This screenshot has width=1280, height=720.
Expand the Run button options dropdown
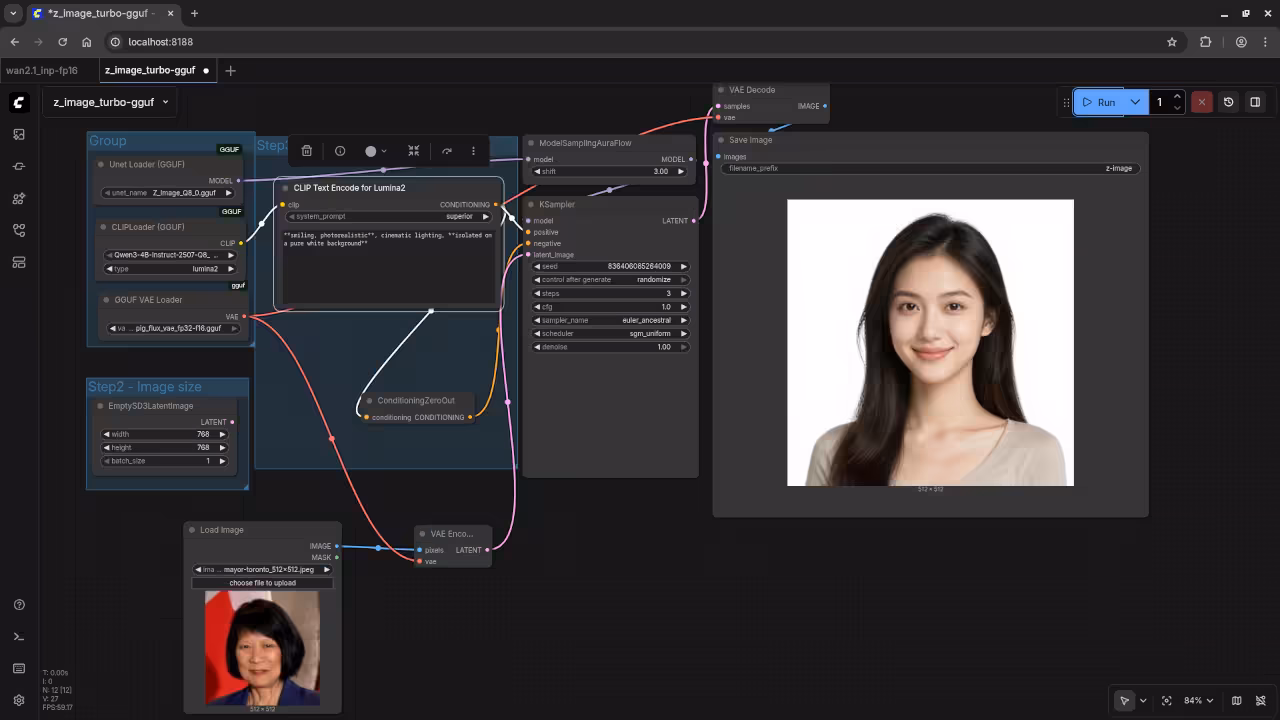pos(1135,102)
